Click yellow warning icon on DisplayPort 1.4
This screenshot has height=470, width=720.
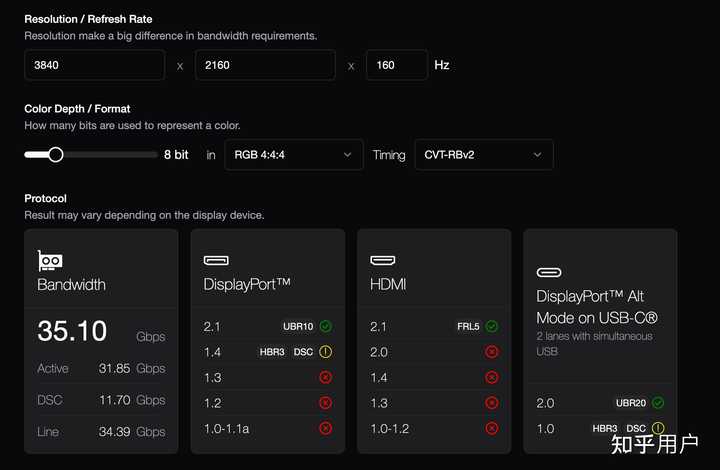point(325,352)
